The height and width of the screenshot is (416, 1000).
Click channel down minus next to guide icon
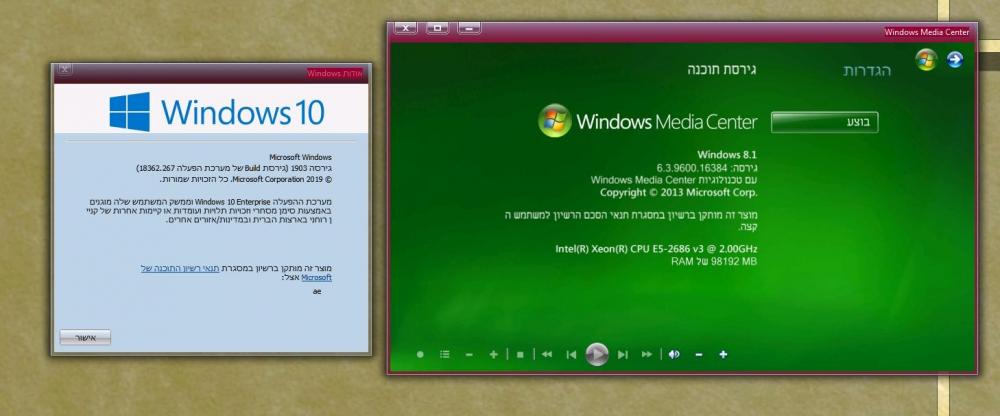pyautogui.click(x=469, y=355)
